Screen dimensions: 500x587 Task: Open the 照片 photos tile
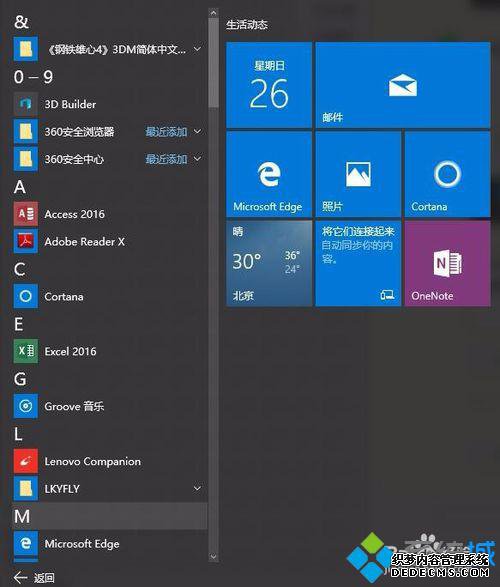(358, 174)
